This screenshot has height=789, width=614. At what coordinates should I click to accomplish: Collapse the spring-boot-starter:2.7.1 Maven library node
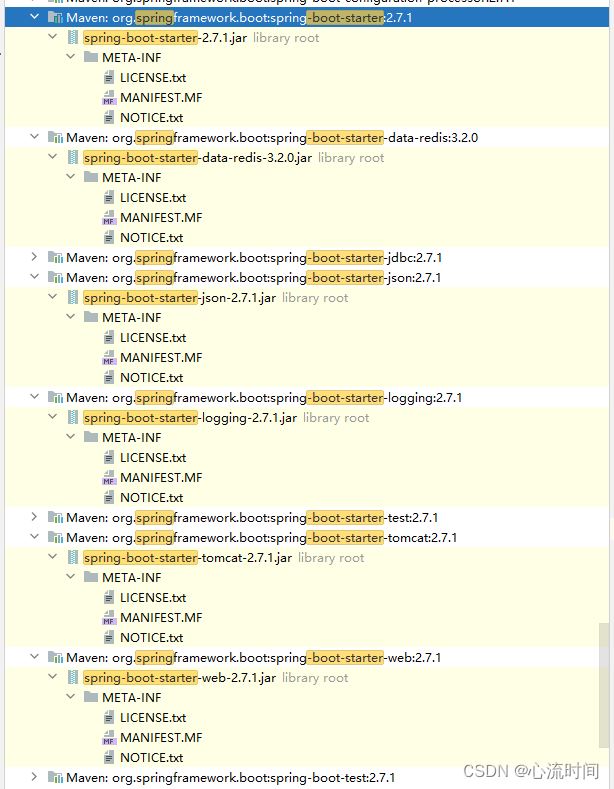click(x=34, y=17)
